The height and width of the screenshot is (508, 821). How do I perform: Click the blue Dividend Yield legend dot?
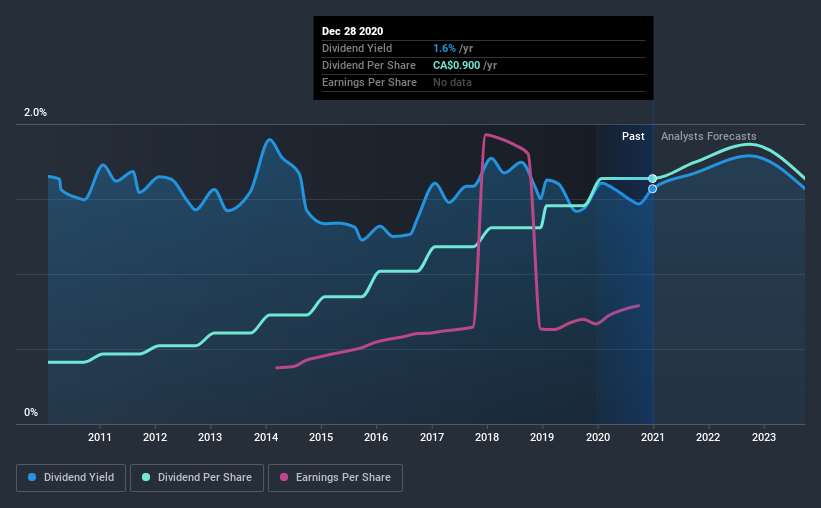pyautogui.click(x=32, y=477)
